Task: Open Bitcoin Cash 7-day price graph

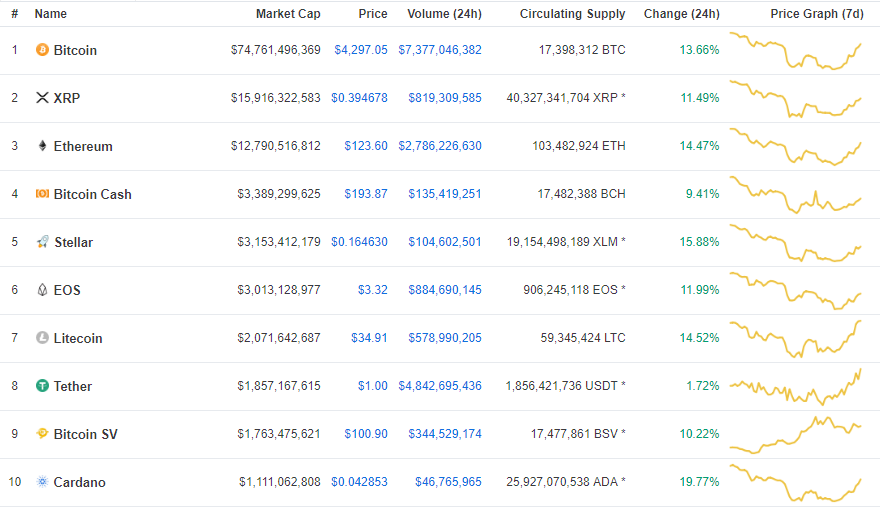Action: (x=796, y=195)
